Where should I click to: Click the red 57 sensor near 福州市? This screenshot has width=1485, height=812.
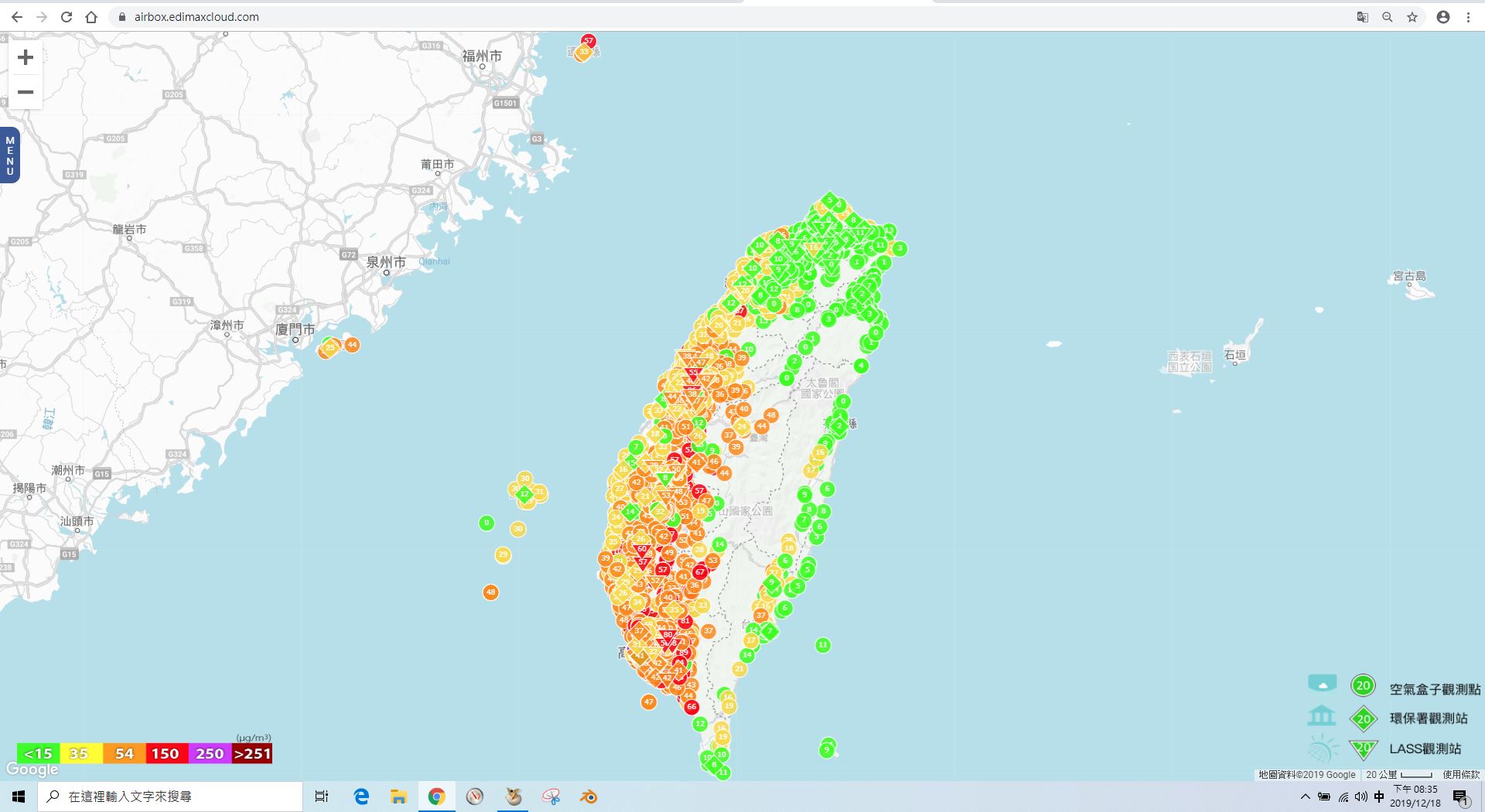tap(589, 41)
